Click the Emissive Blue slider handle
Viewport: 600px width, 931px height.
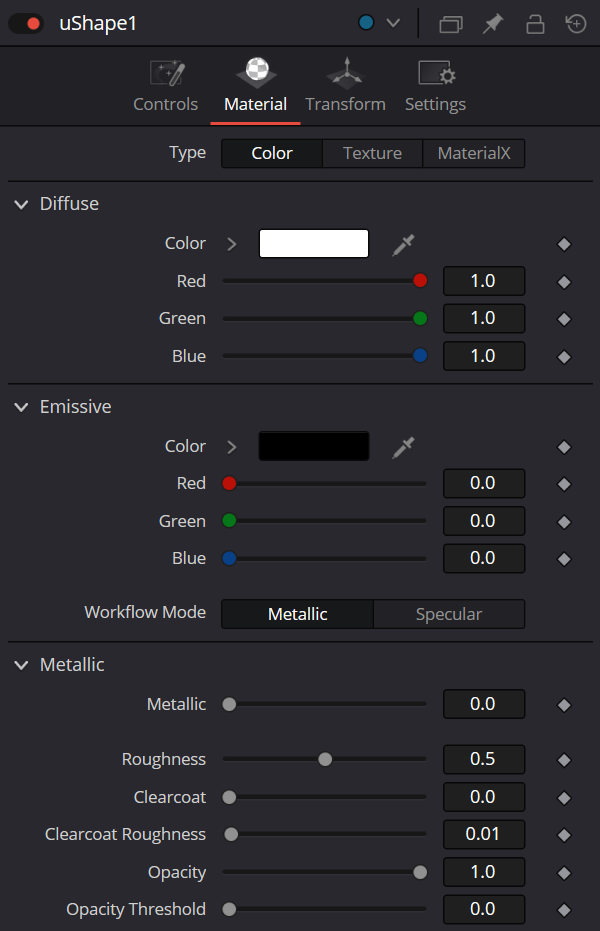pos(229,558)
